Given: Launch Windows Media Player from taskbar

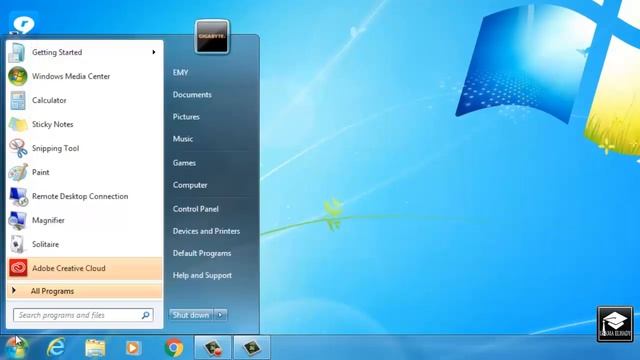Looking at the screenshot, I should click(133, 348).
